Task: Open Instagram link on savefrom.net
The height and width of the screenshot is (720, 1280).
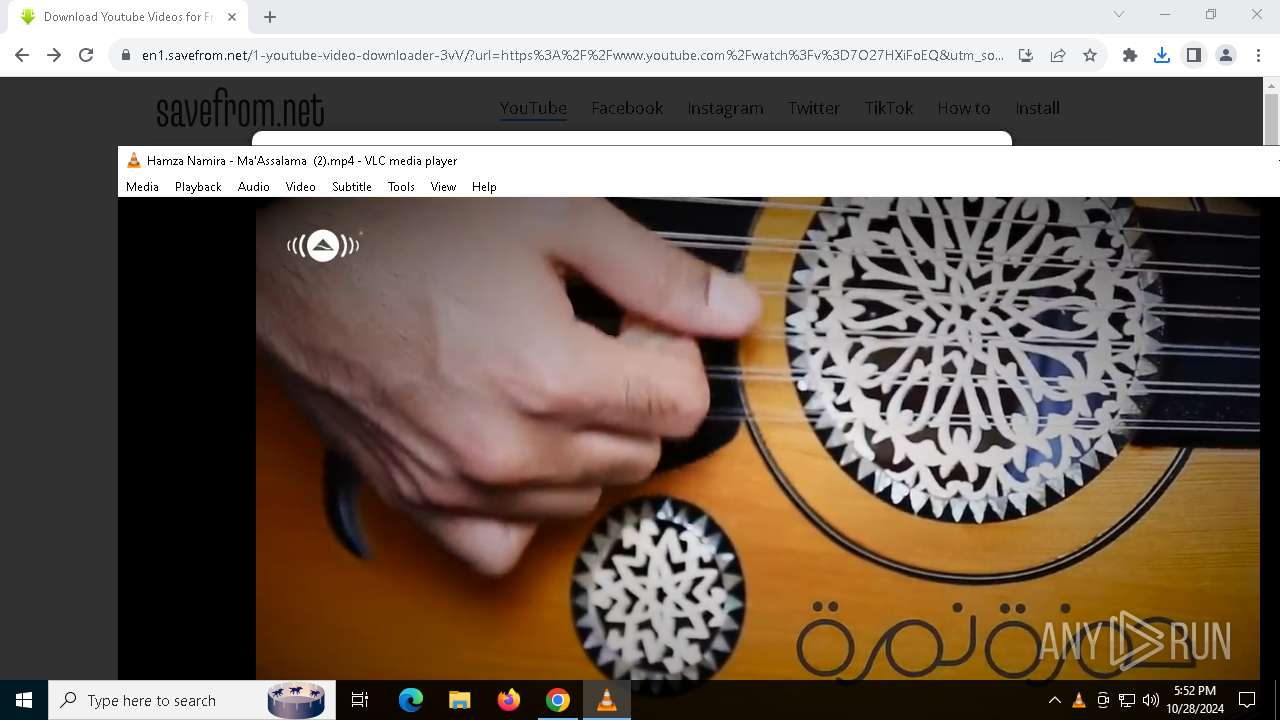Action: pyautogui.click(x=725, y=108)
